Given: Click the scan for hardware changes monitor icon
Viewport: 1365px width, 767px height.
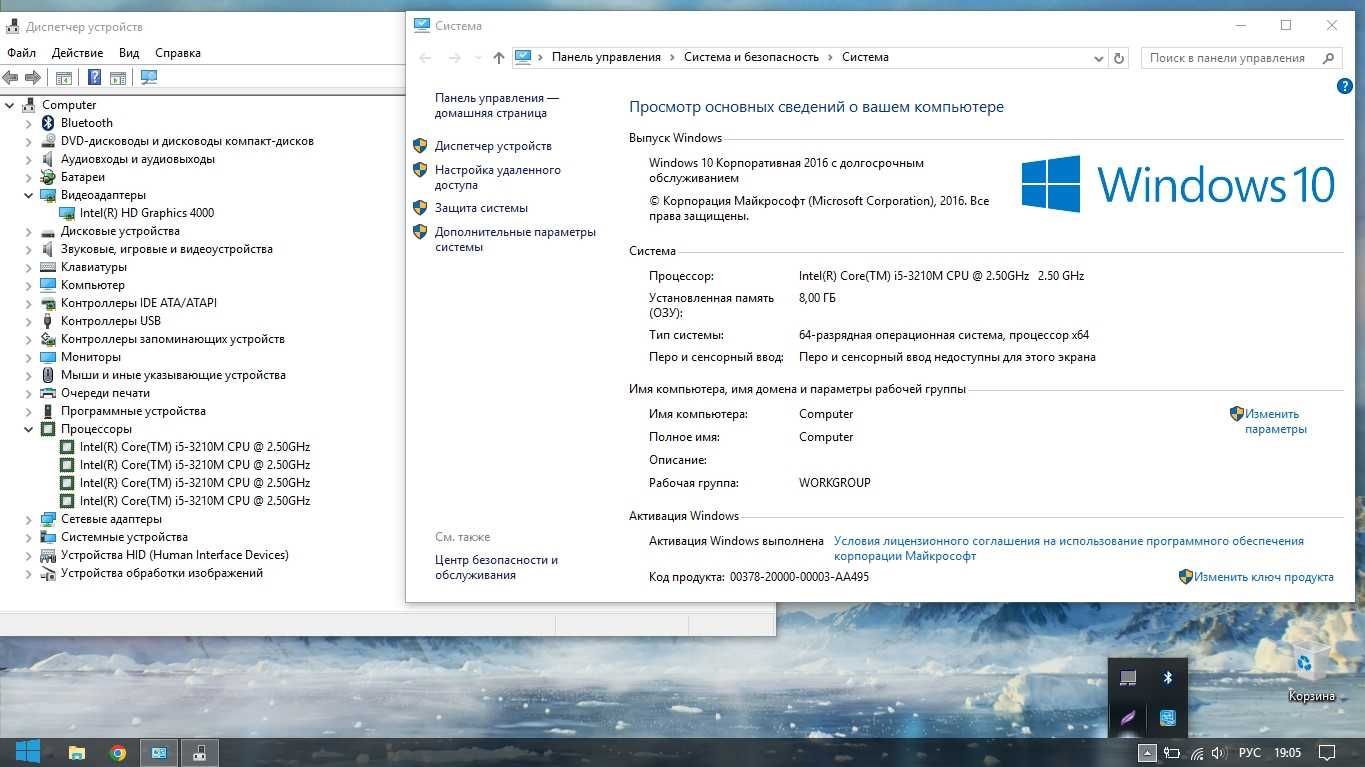Looking at the screenshot, I should pyautogui.click(x=149, y=78).
